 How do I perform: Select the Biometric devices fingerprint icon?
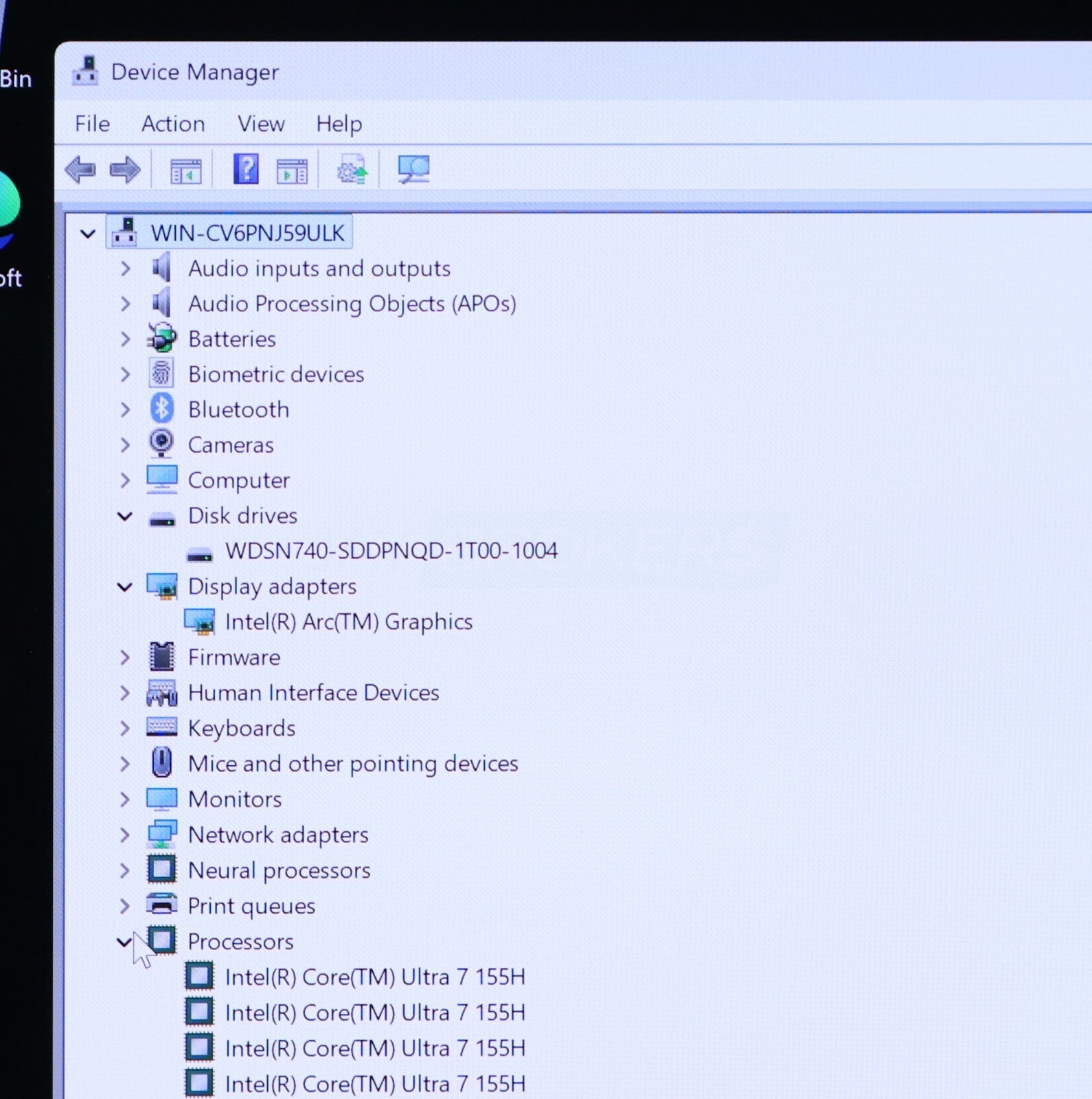pos(161,373)
